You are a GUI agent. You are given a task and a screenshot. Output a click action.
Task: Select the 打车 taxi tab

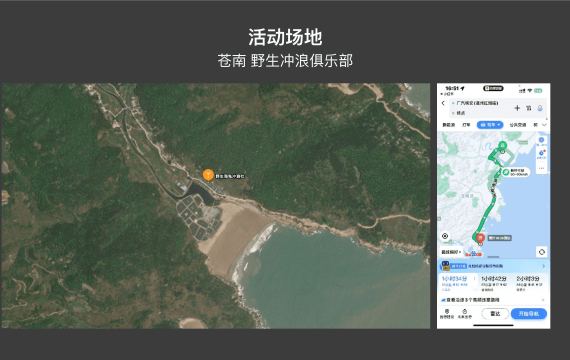click(466, 125)
